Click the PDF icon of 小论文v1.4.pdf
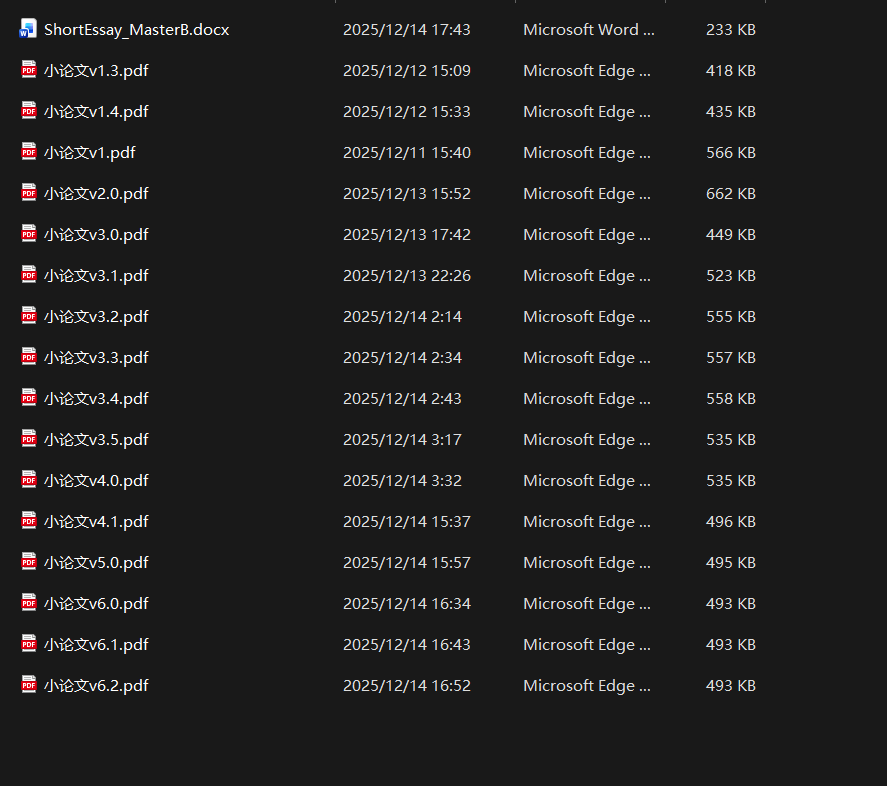Viewport: 887px width, 786px height. pyautogui.click(x=29, y=111)
